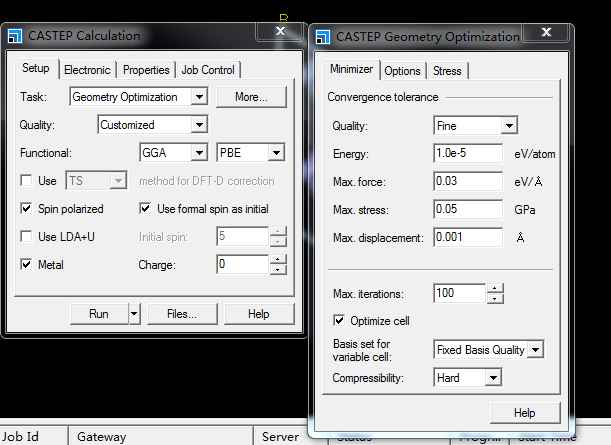Switch to the Setup tab
The image size is (611, 445).
pos(36,68)
